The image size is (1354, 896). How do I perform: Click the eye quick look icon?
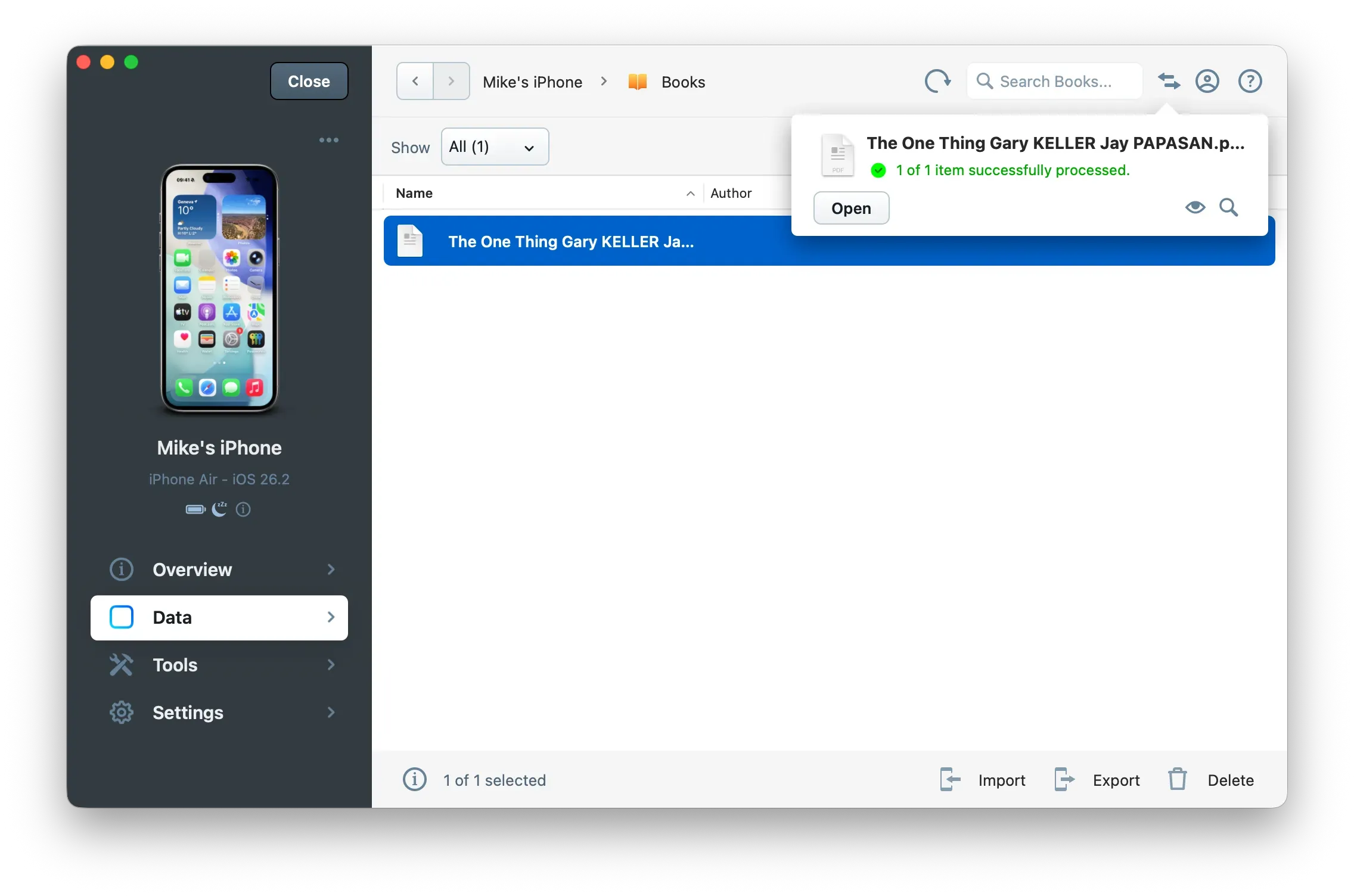point(1195,207)
